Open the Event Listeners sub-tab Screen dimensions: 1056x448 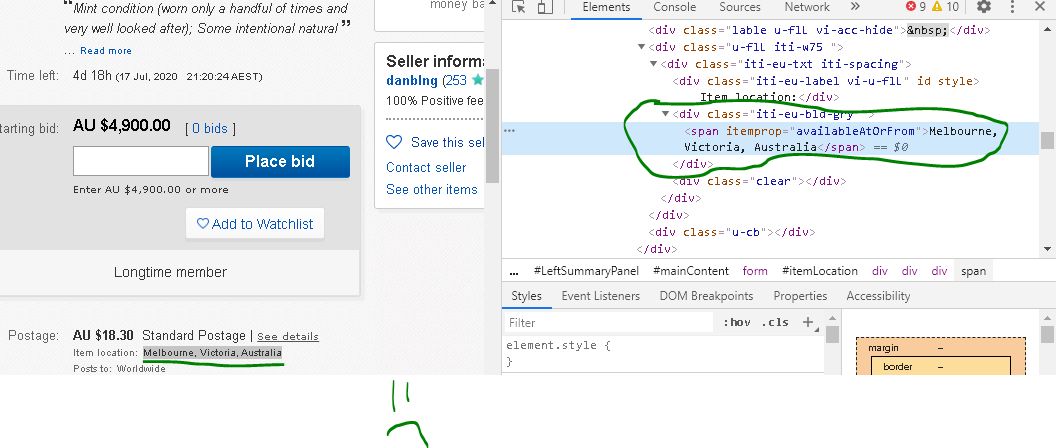[x=601, y=296]
